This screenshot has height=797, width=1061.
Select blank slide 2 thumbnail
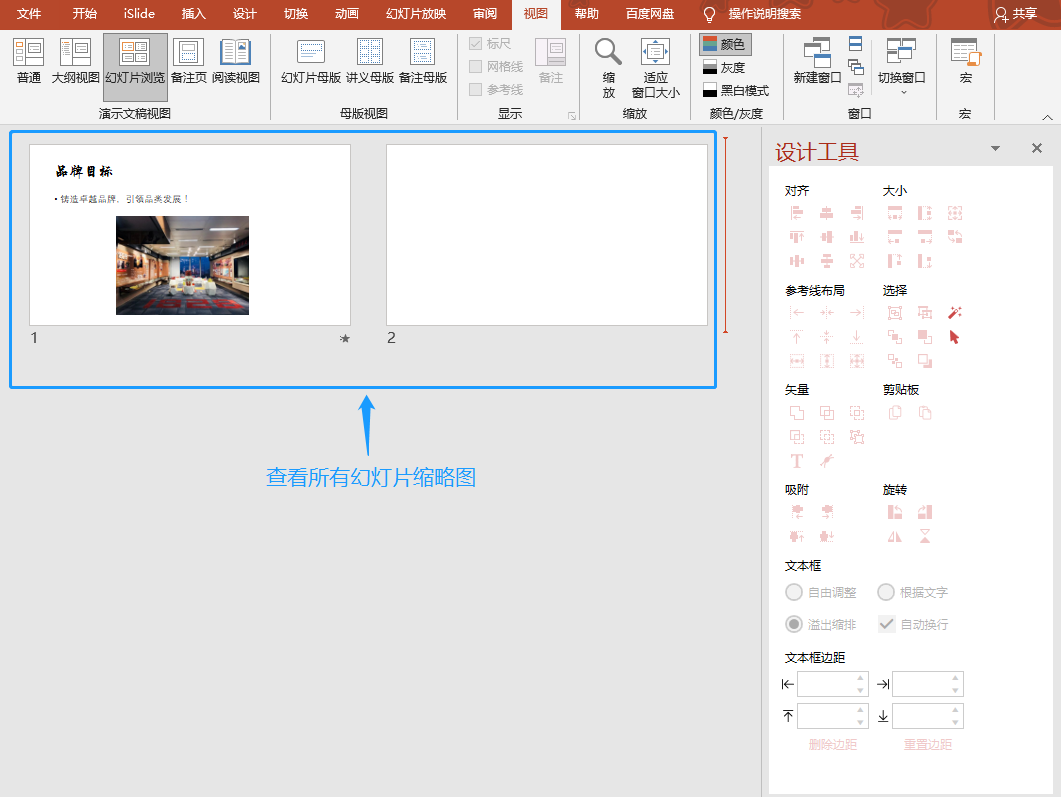[x=547, y=235]
